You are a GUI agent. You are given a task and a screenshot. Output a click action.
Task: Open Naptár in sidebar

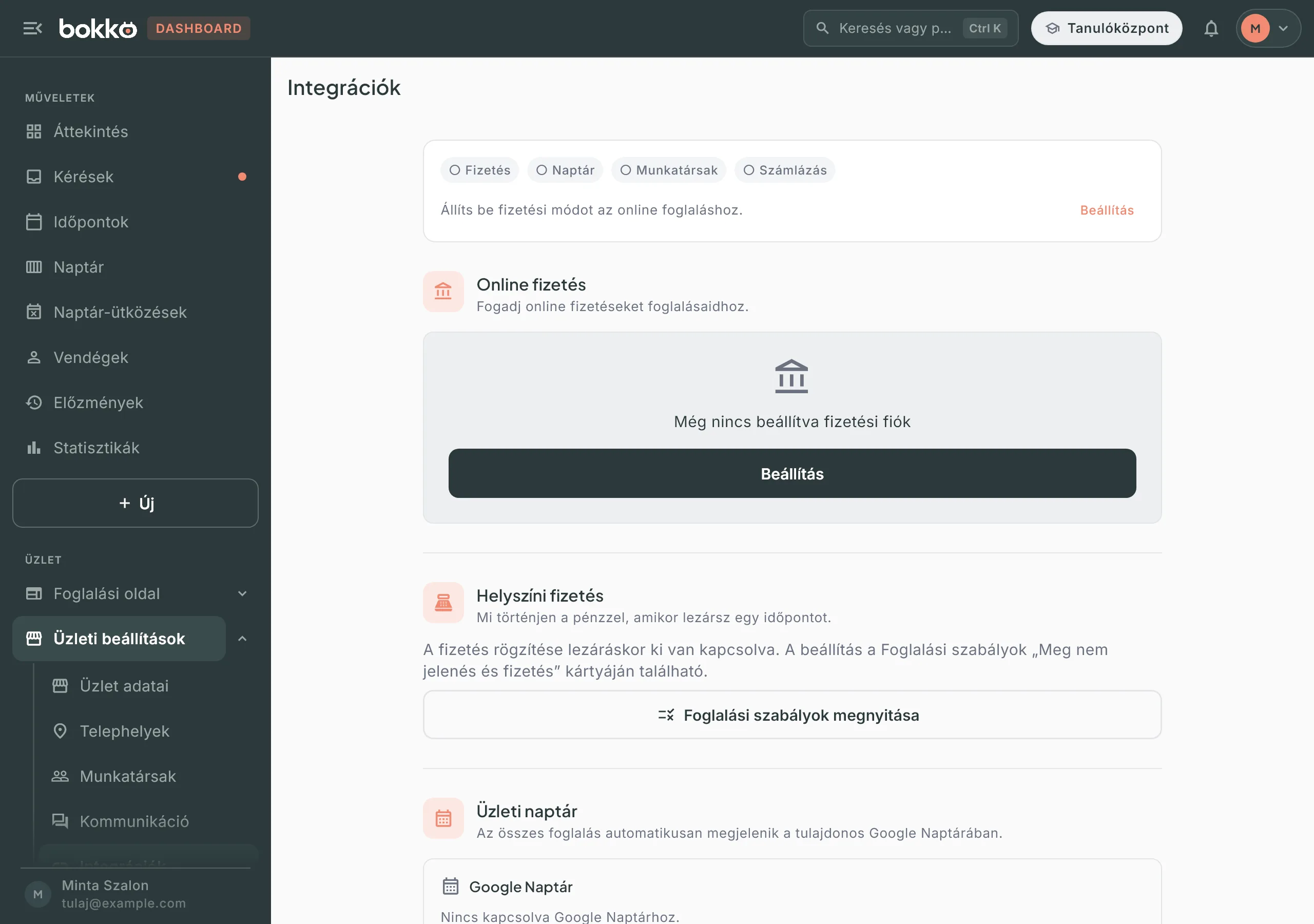pyautogui.click(x=135, y=267)
